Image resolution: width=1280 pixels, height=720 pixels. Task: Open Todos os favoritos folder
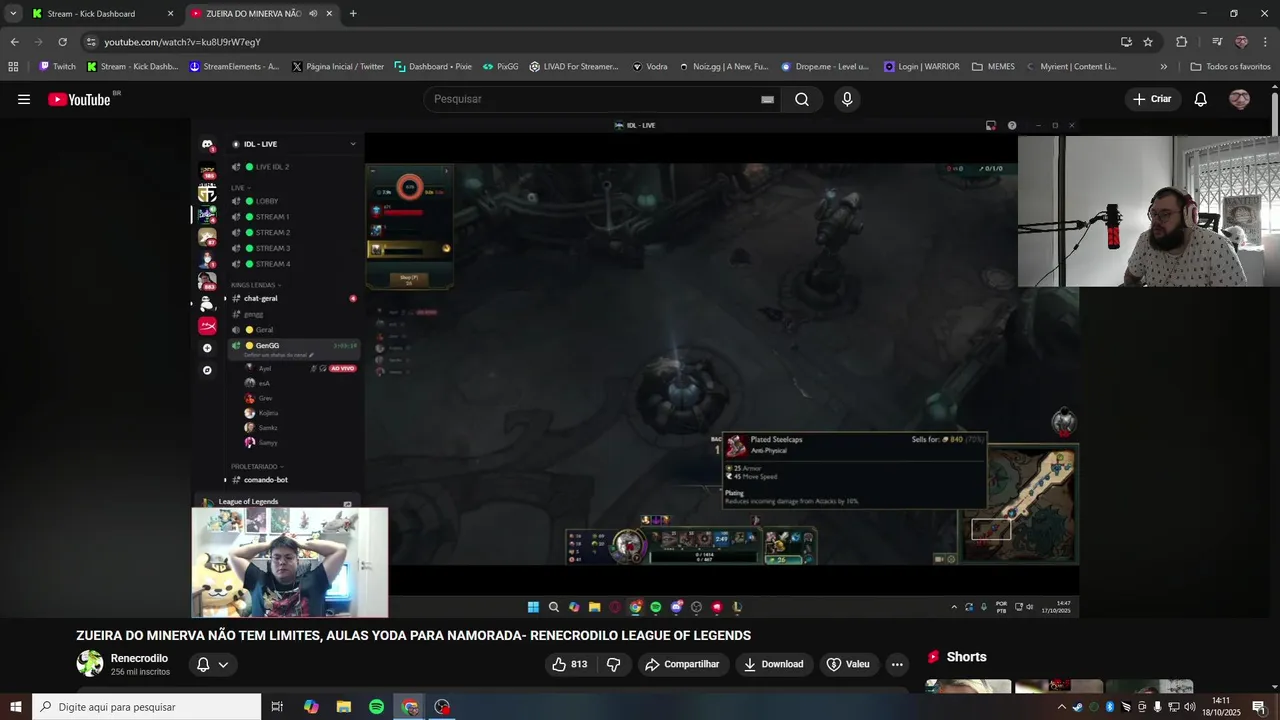point(1230,66)
